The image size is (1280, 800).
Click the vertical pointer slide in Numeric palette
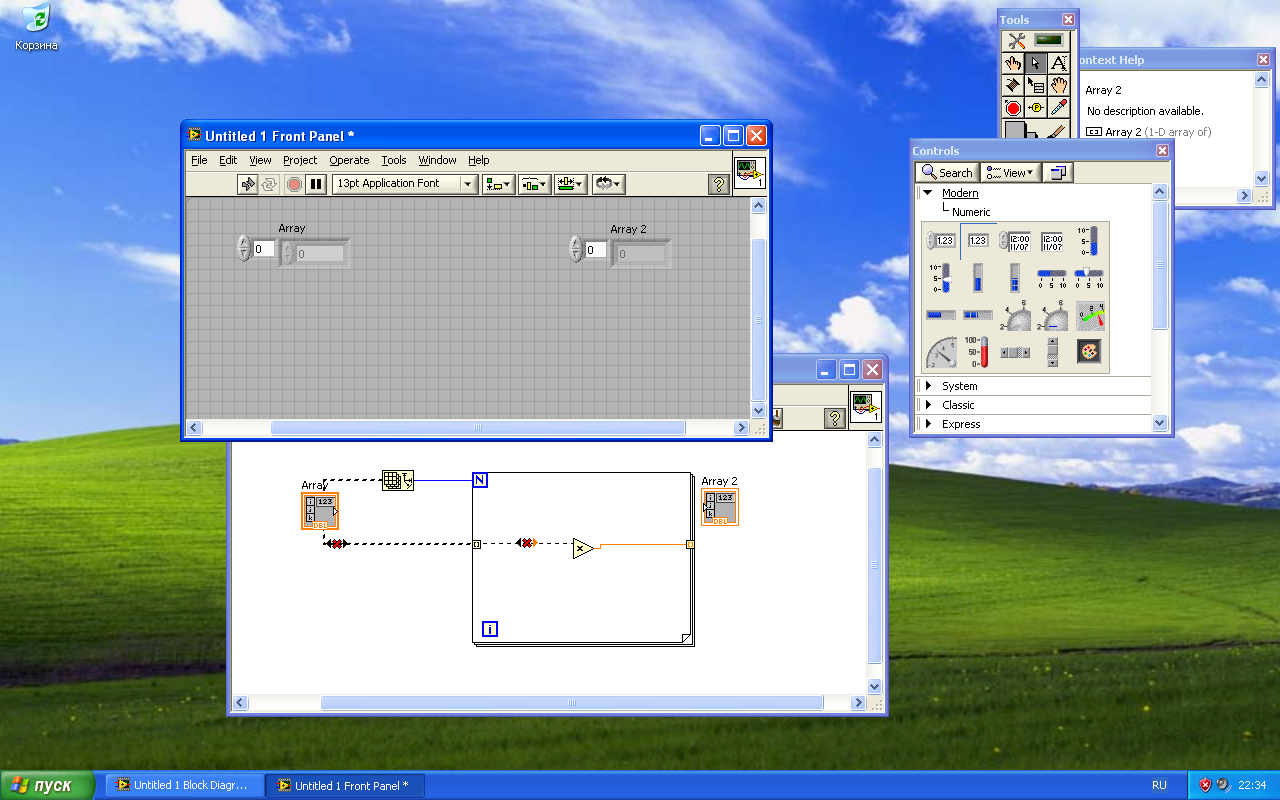[x=941, y=278]
